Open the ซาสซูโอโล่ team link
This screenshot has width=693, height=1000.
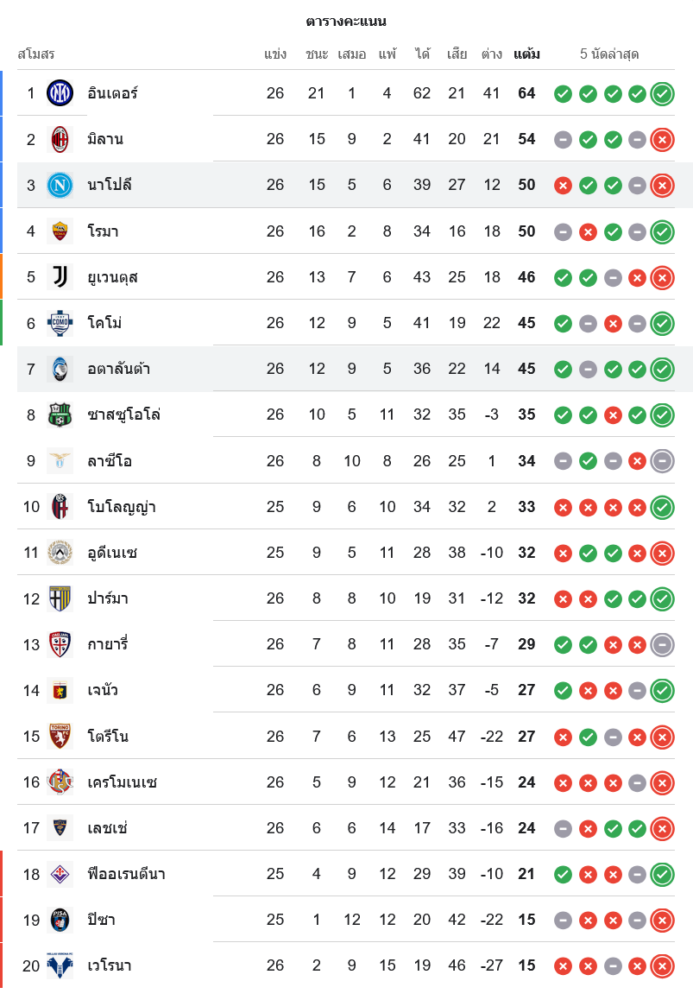(x=123, y=415)
